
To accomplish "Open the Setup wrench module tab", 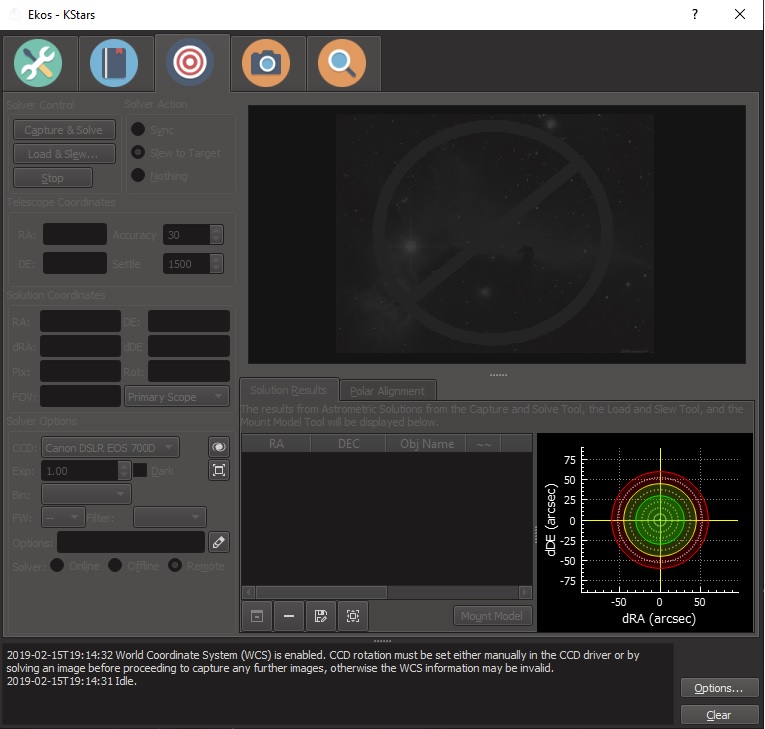I will 38,64.
